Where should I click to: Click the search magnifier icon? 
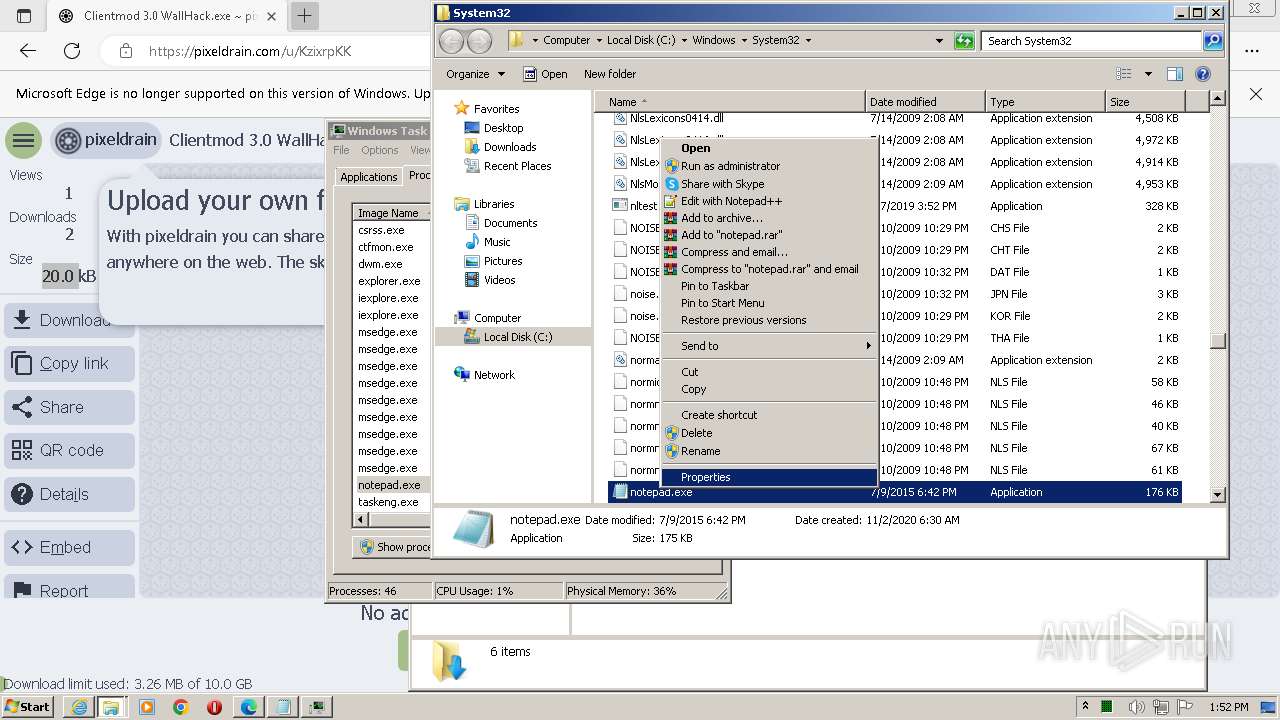pyautogui.click(x=1213, y=41)
